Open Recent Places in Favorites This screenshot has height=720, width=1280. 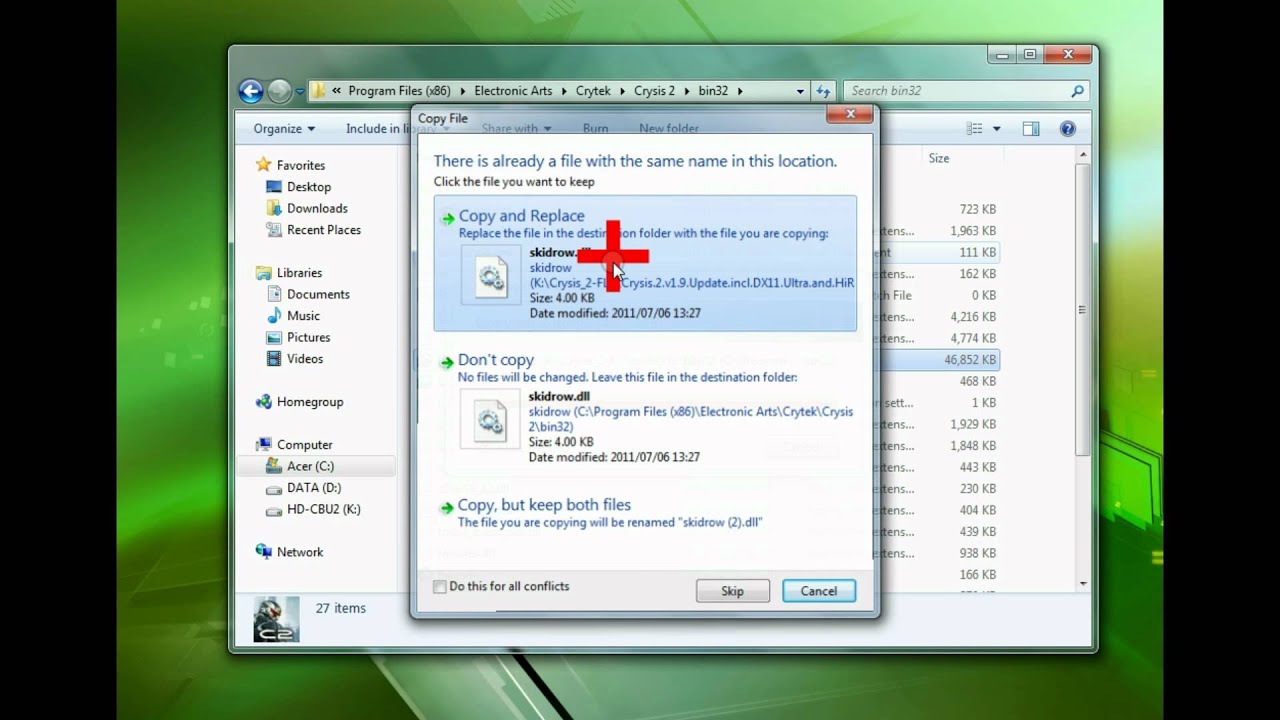click(323, 230)
